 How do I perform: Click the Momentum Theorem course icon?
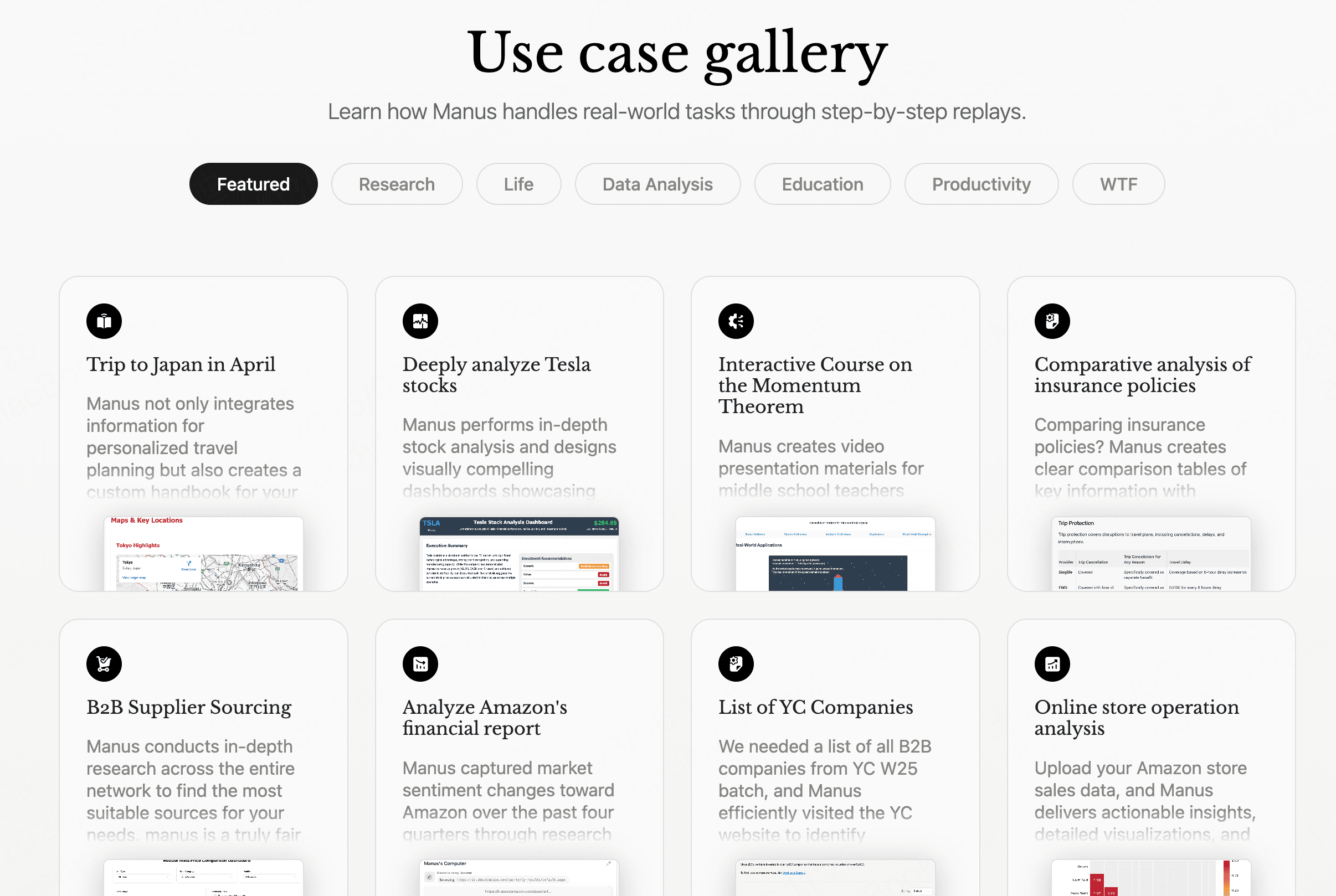(x=736, y=321)
